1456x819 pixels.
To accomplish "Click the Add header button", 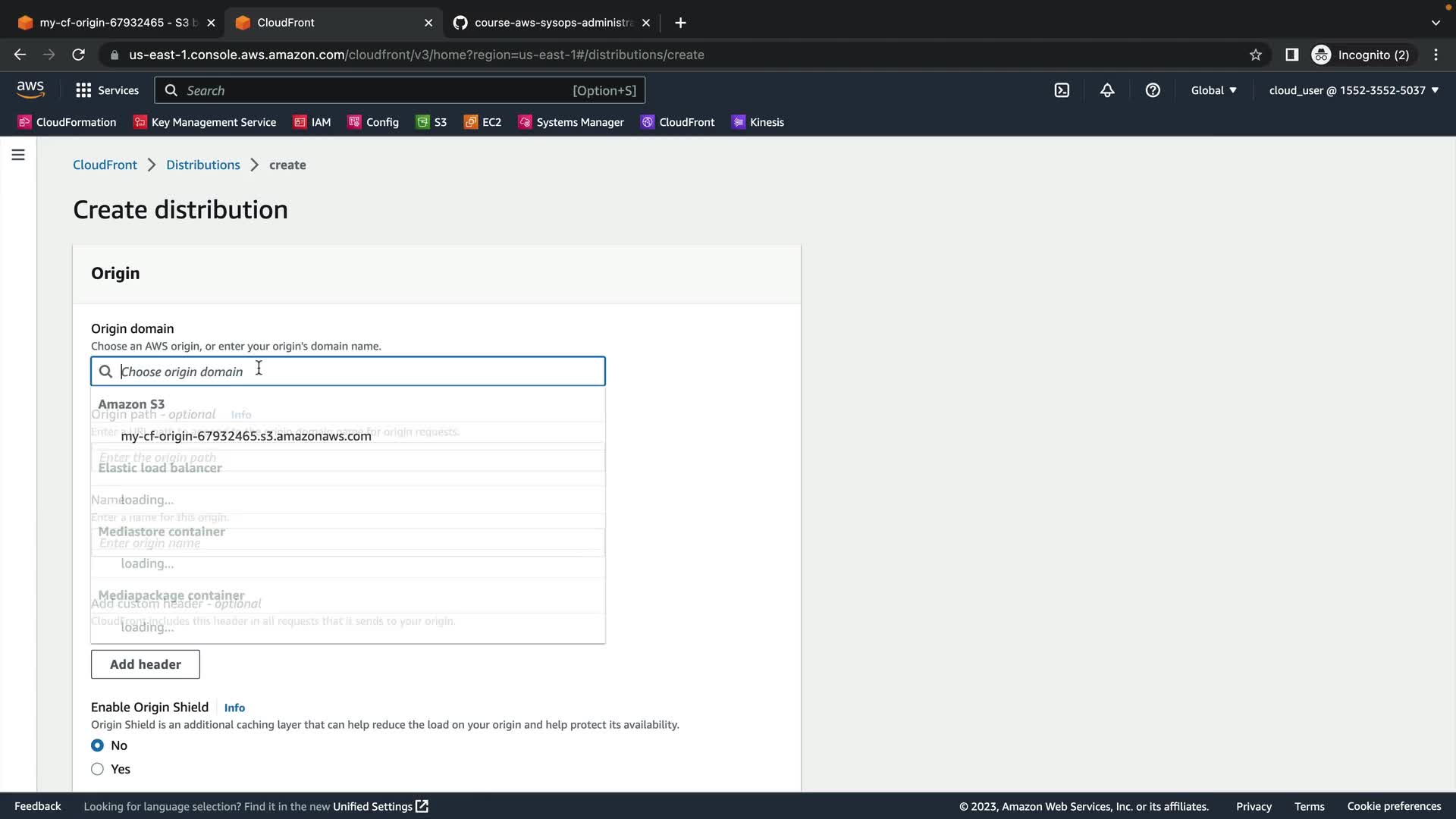I will coord(146,664).
